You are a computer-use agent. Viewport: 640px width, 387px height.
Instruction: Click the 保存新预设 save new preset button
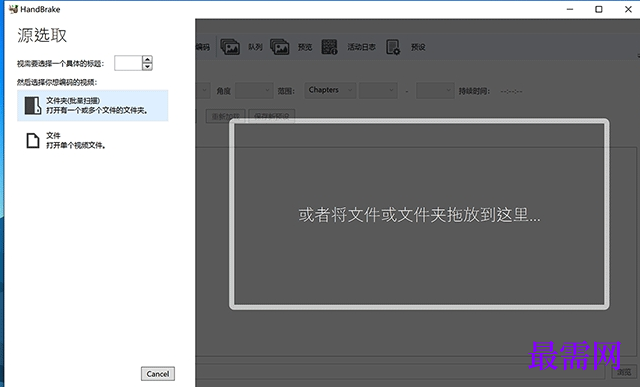tap(271, 116)
